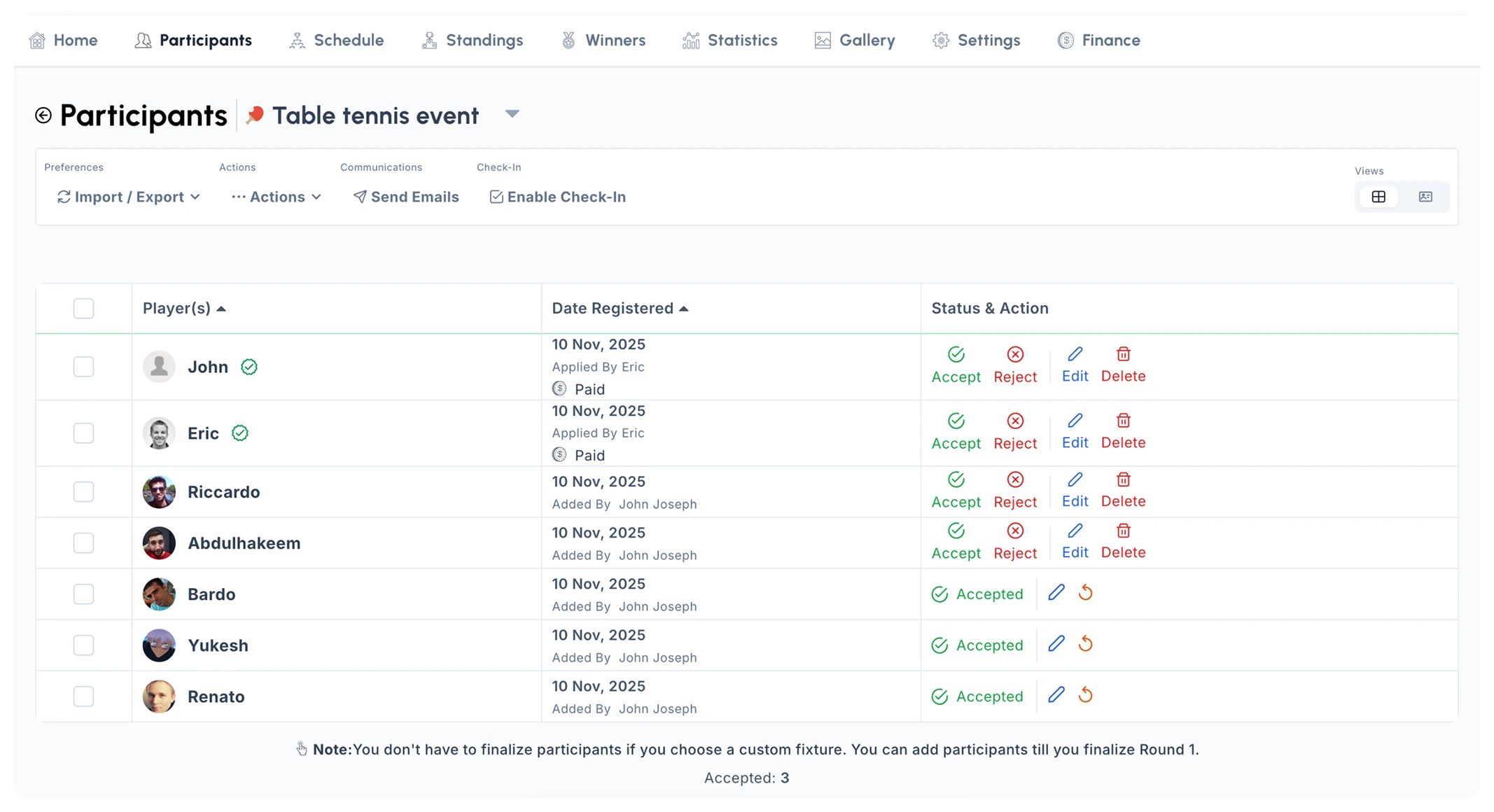This screenshot has width=1494, height=812.
Task: Open the Standings tab
Action: [x=472, y=41]
